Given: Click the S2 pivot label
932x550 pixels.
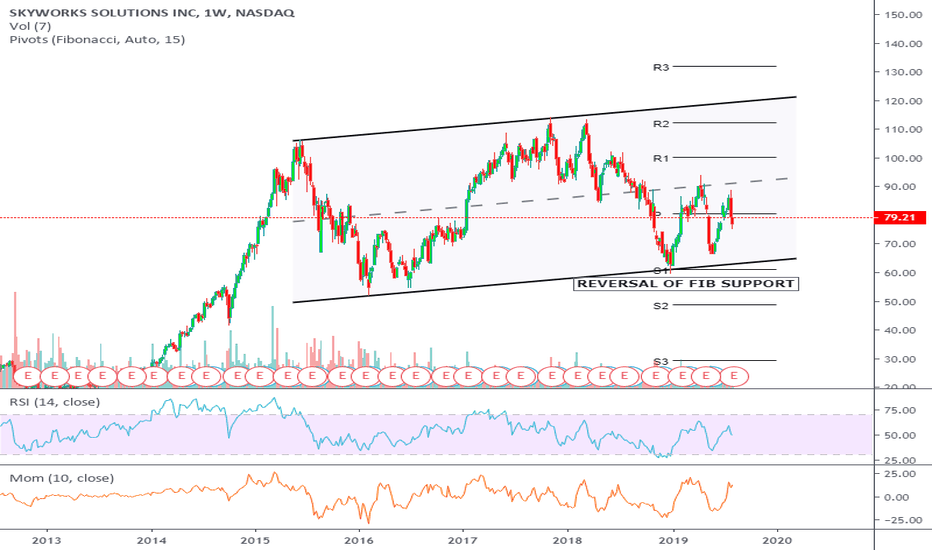Looking at the screenshot, I should click(661, 306).
